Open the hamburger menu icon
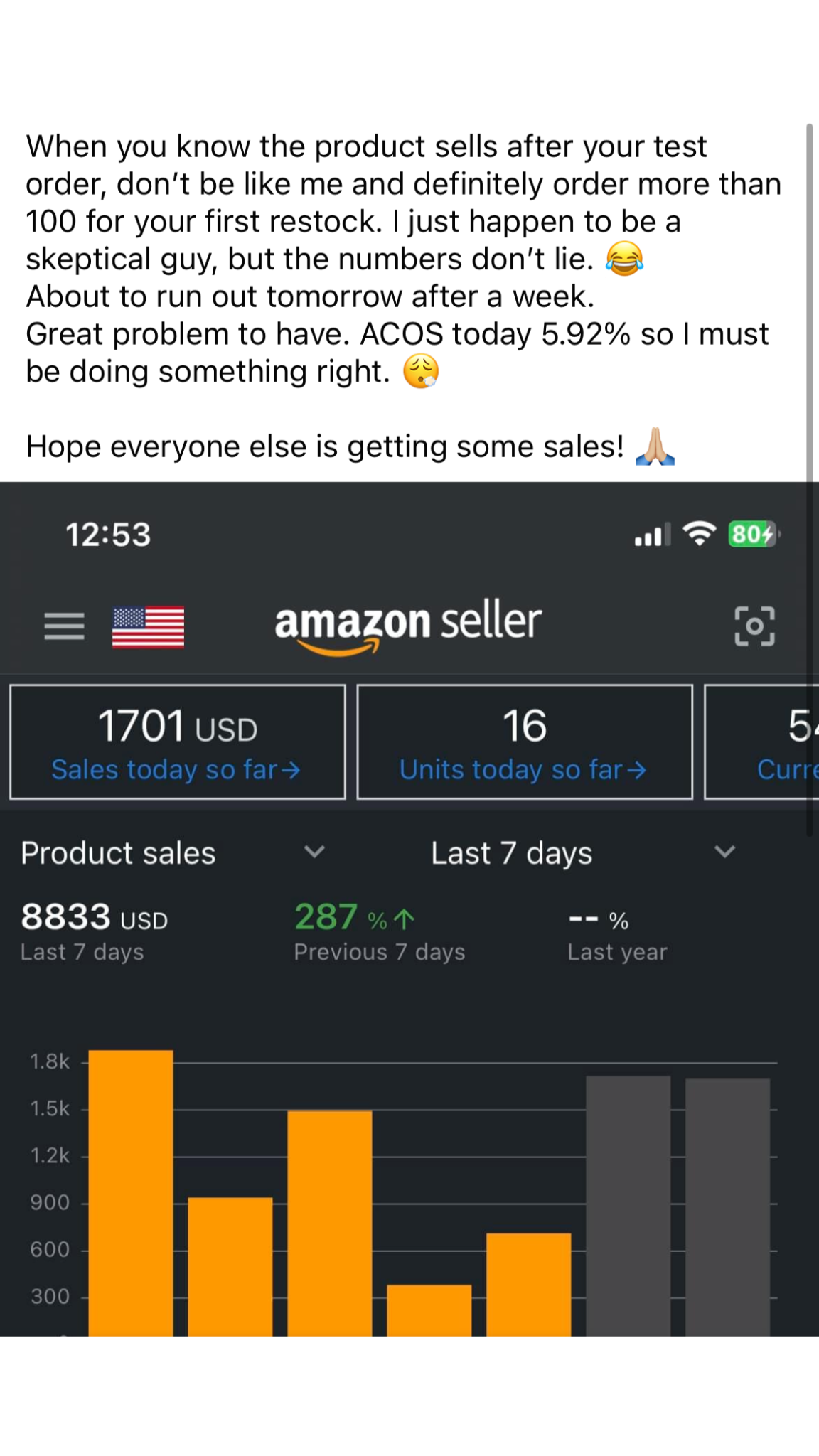The width and height of the screenshot is (819, 1456). pyautogui.click(x=64, y=626)
